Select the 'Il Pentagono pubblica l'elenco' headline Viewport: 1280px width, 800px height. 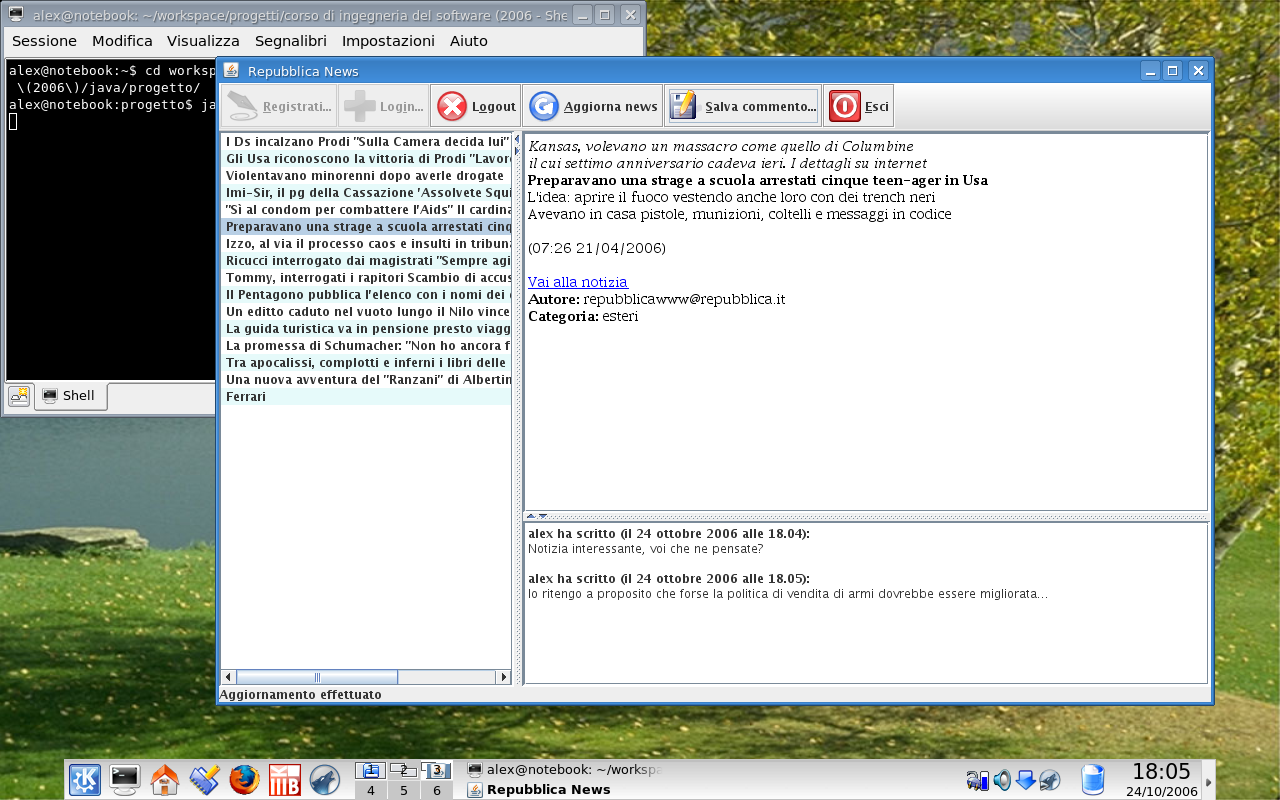(x=366, y=294)
